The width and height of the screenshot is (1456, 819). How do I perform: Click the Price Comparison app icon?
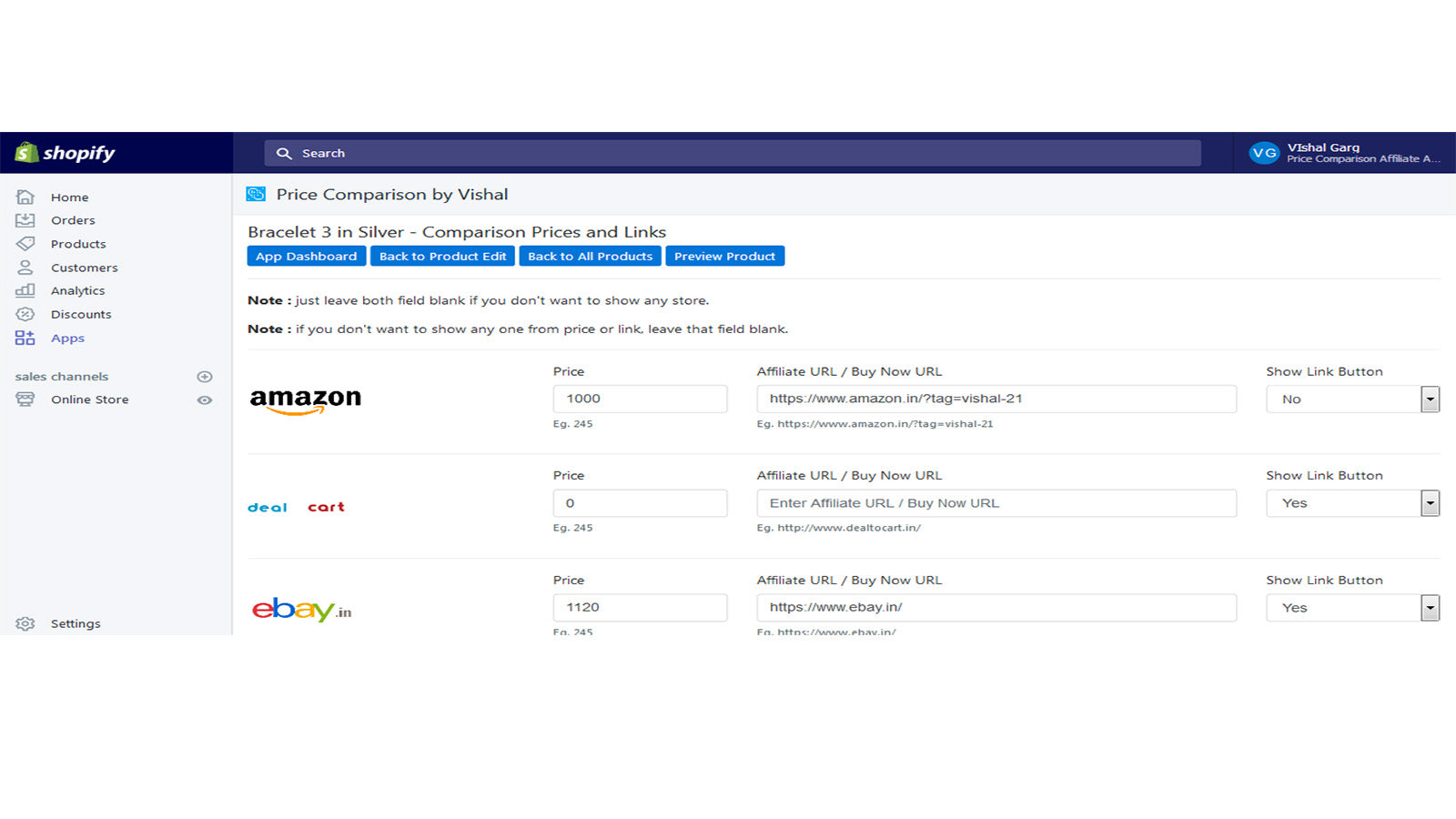point(256,194)
